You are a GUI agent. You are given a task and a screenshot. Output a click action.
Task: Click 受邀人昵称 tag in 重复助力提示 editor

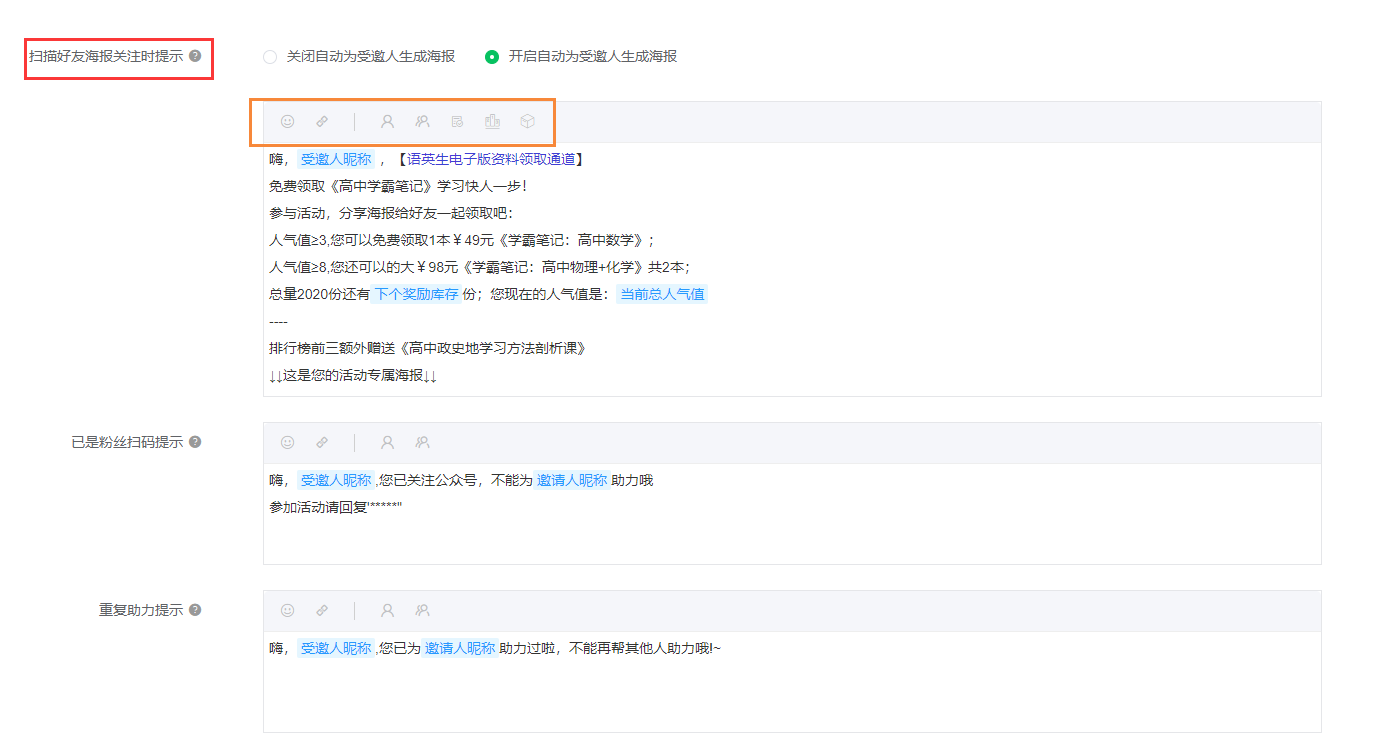click(x=336, y=648)
